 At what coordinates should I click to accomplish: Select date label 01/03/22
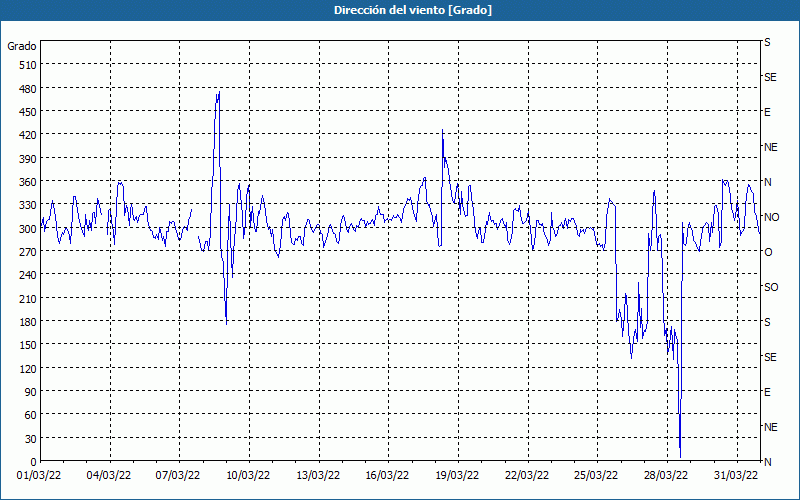click(x=39, y=476)
